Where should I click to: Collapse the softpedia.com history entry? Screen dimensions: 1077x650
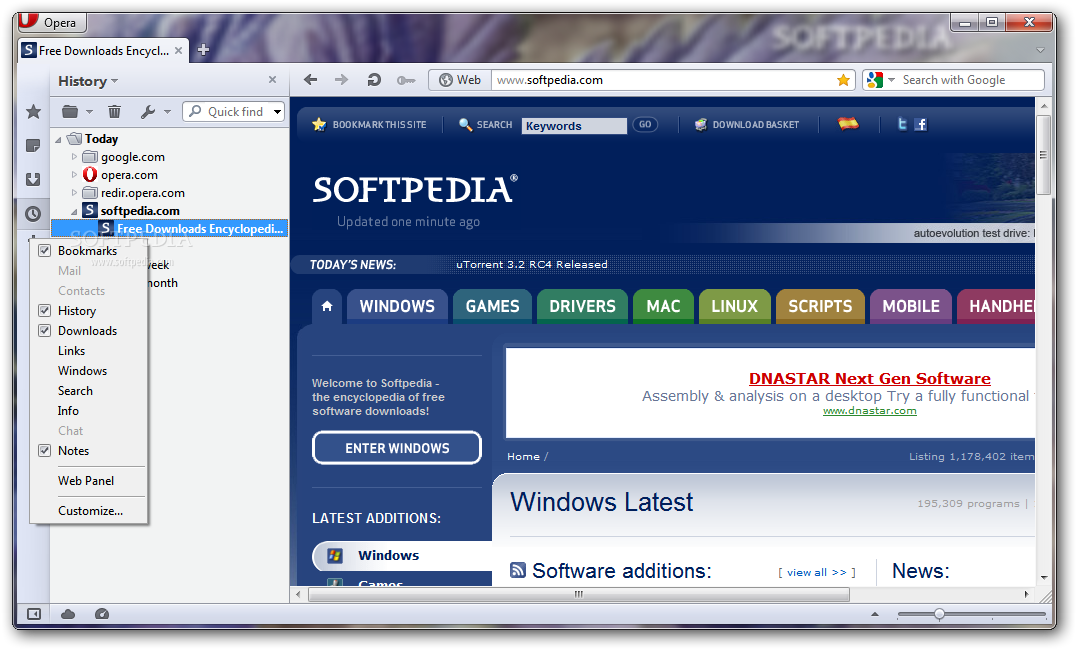(74, 212)
